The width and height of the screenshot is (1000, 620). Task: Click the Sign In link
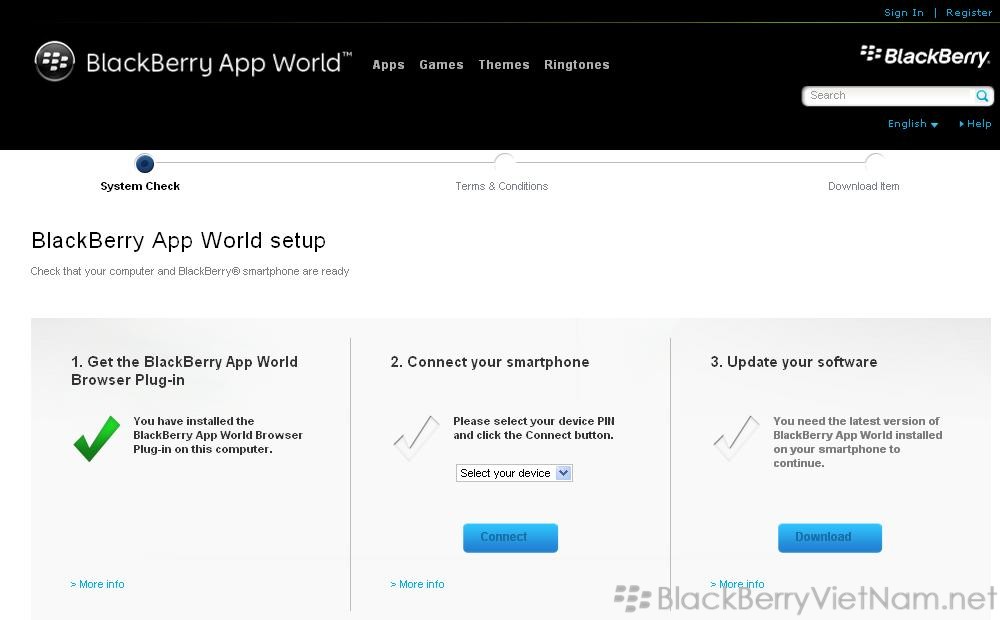[904, 12]
